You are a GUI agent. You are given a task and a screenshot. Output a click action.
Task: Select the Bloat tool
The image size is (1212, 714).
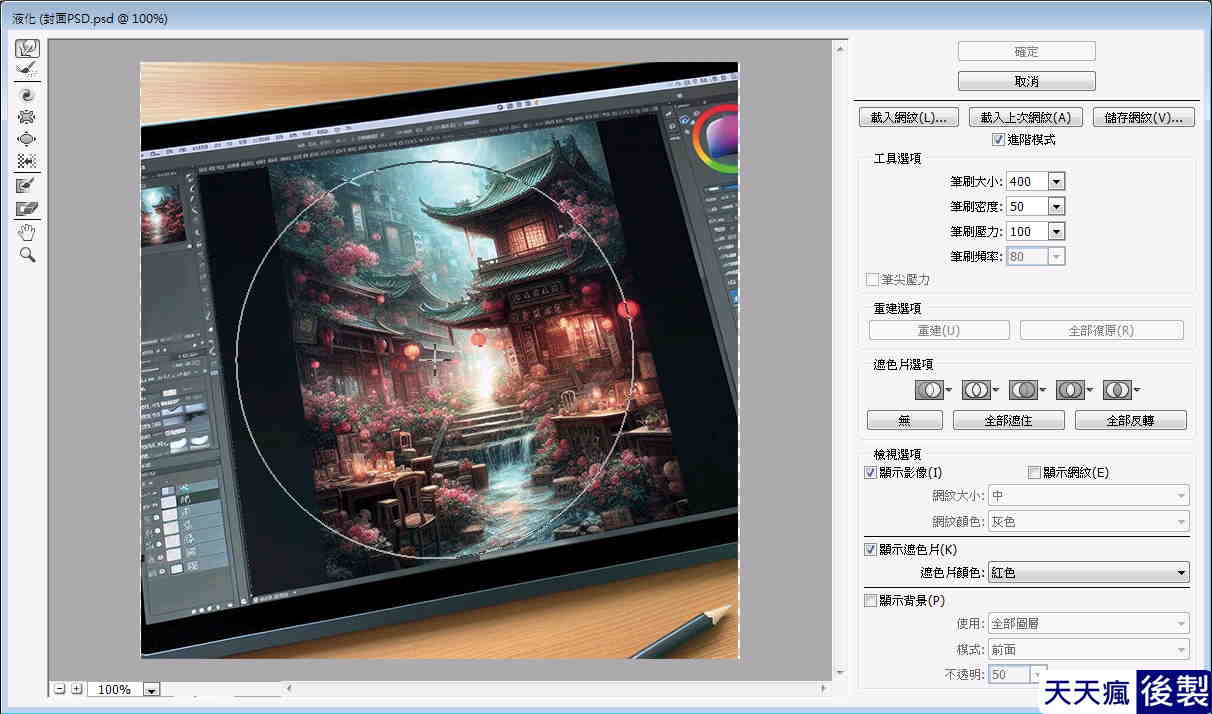pyautogui.click(x=28, y=139)
